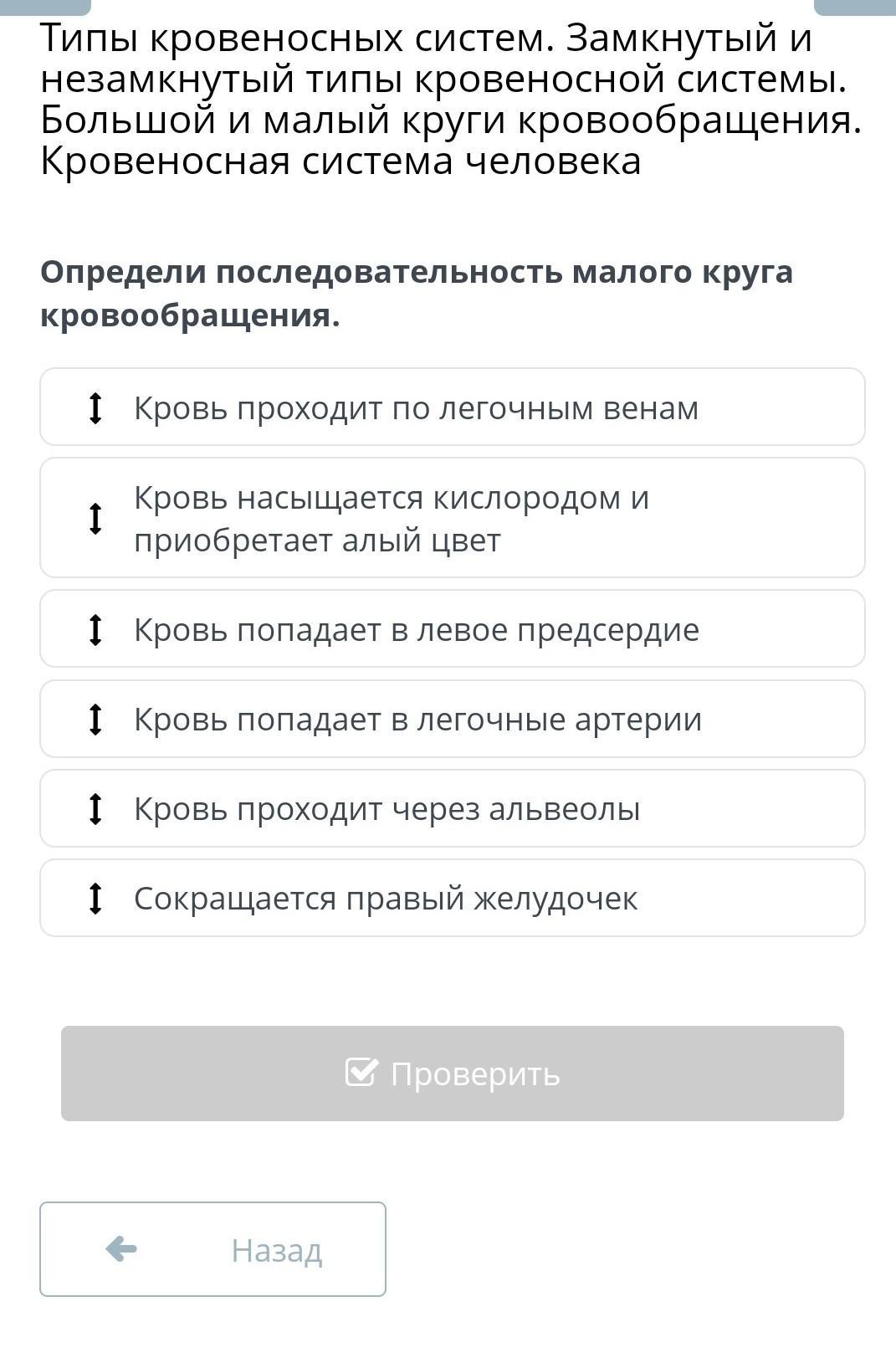Click drag arrows beside 'Сокращается правый желудочек'
Viewport: 896px width, 1363px height.
coord(95,898)
